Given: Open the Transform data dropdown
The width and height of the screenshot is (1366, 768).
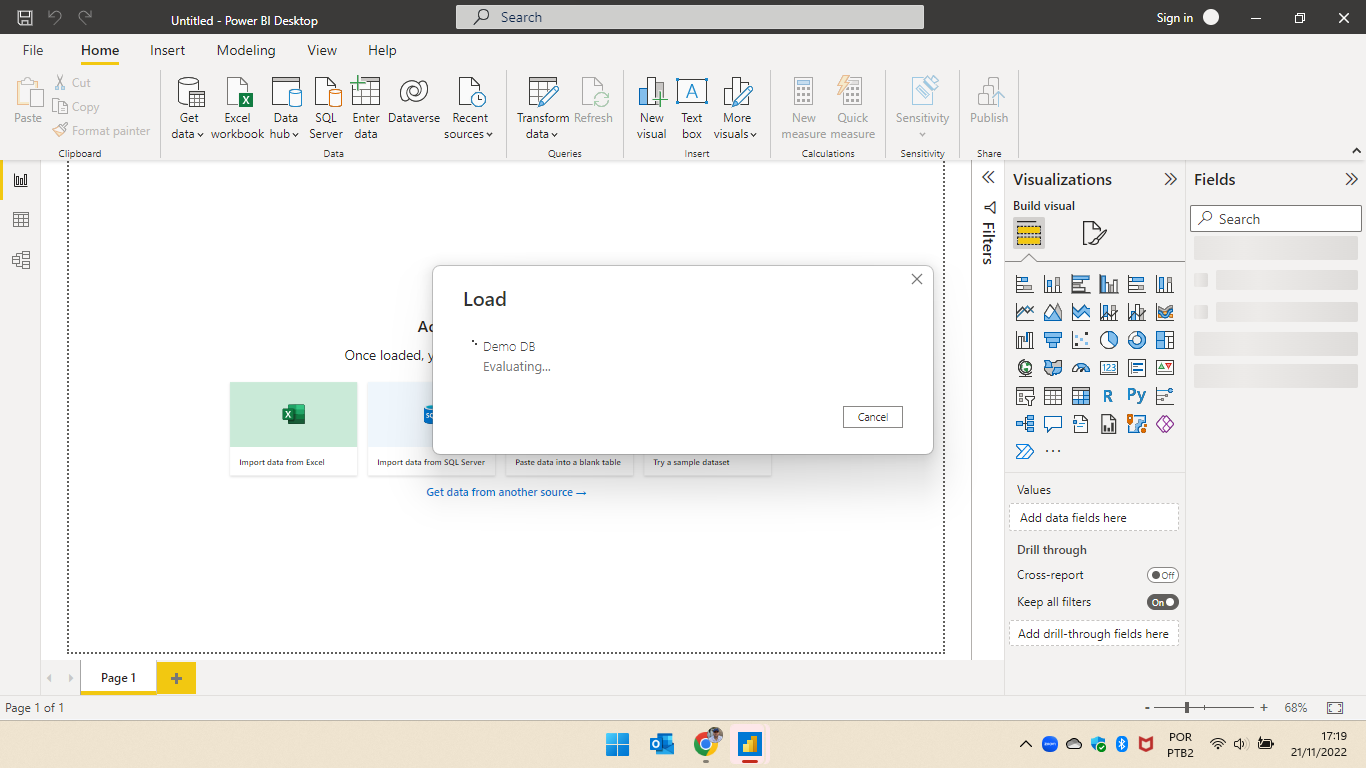Looking at the screenshot, I should [x=543, y=108].
